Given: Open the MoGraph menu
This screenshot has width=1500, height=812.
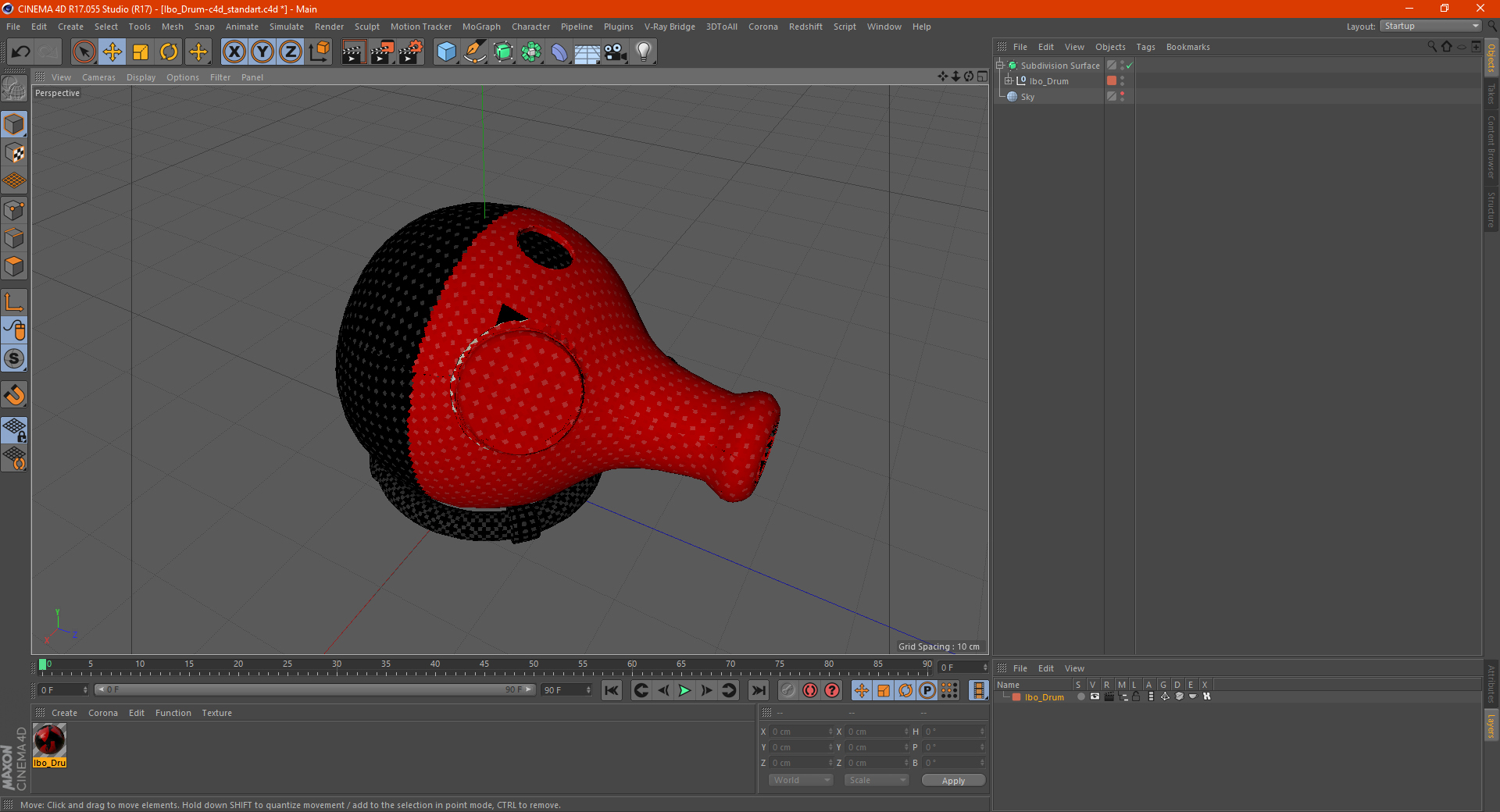Looking at the screenshot, I should click(x=481, y=27).
